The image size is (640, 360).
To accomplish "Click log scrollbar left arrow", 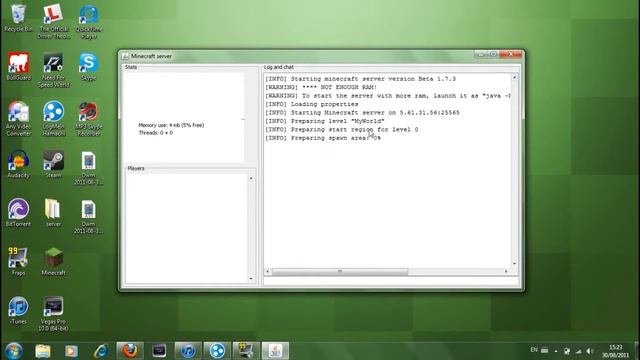I will click(x=268, y=271).
